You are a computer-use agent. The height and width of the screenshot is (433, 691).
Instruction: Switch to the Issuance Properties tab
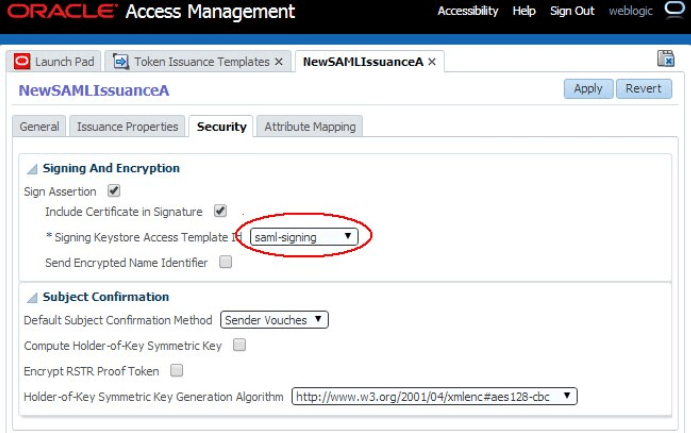pos(128,127)
